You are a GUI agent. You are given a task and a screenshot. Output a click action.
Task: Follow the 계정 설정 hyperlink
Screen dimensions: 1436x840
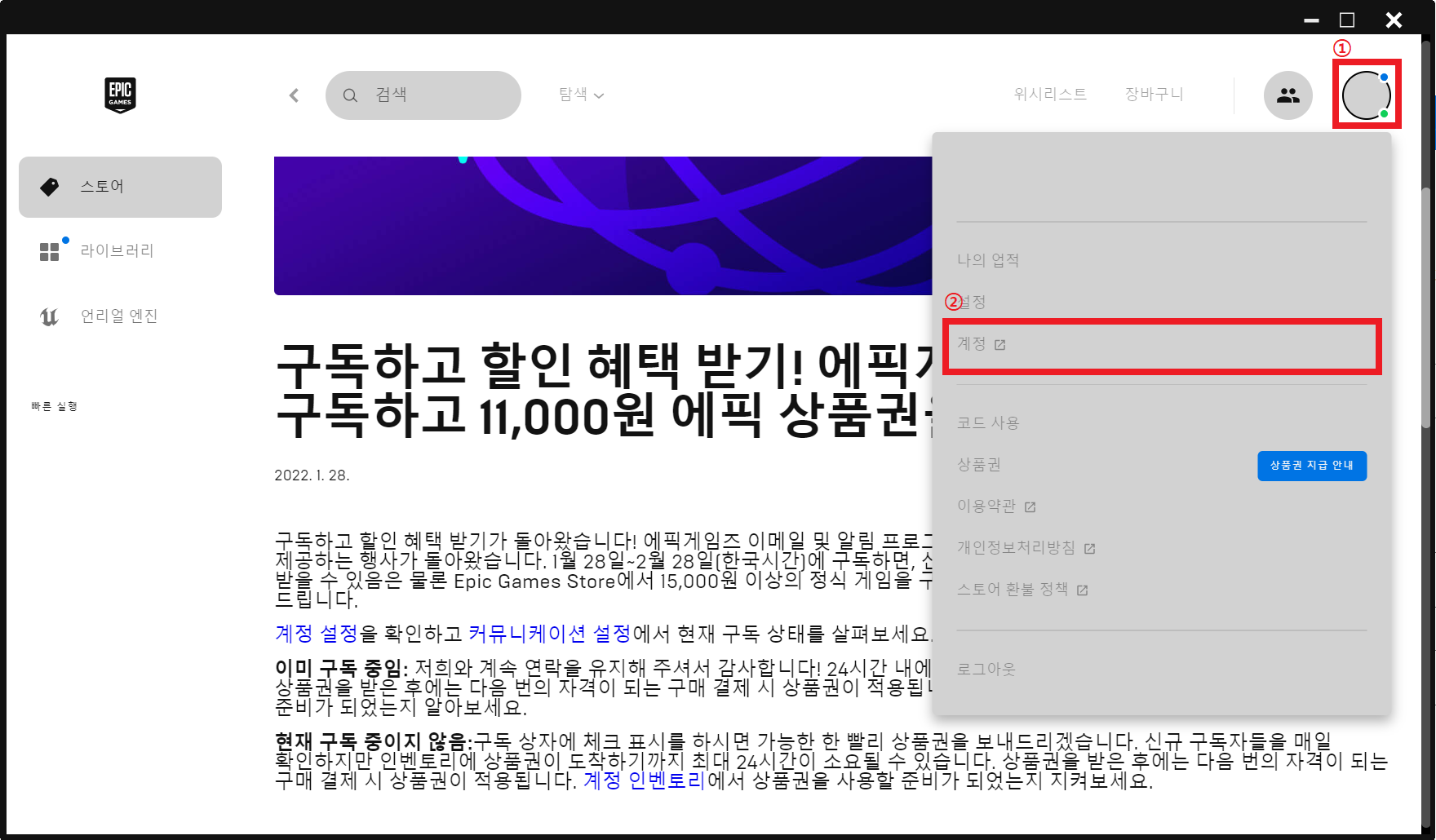(x=317, y=634)
